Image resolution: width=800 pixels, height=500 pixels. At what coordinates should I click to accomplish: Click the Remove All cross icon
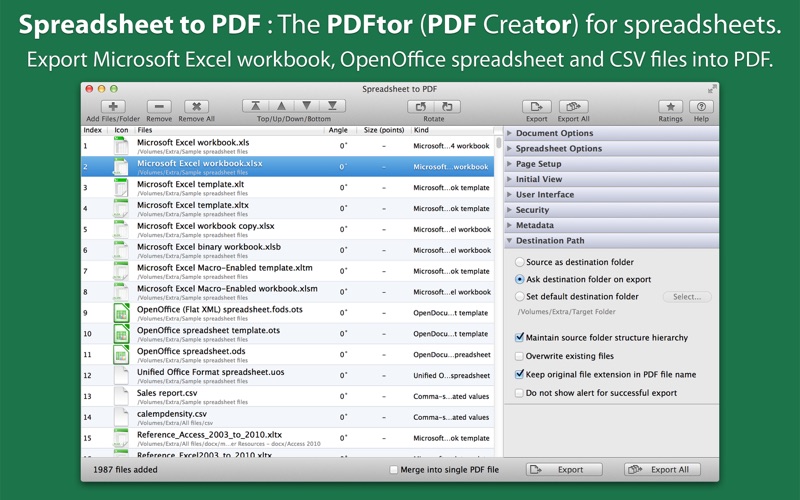click(196, 106)
